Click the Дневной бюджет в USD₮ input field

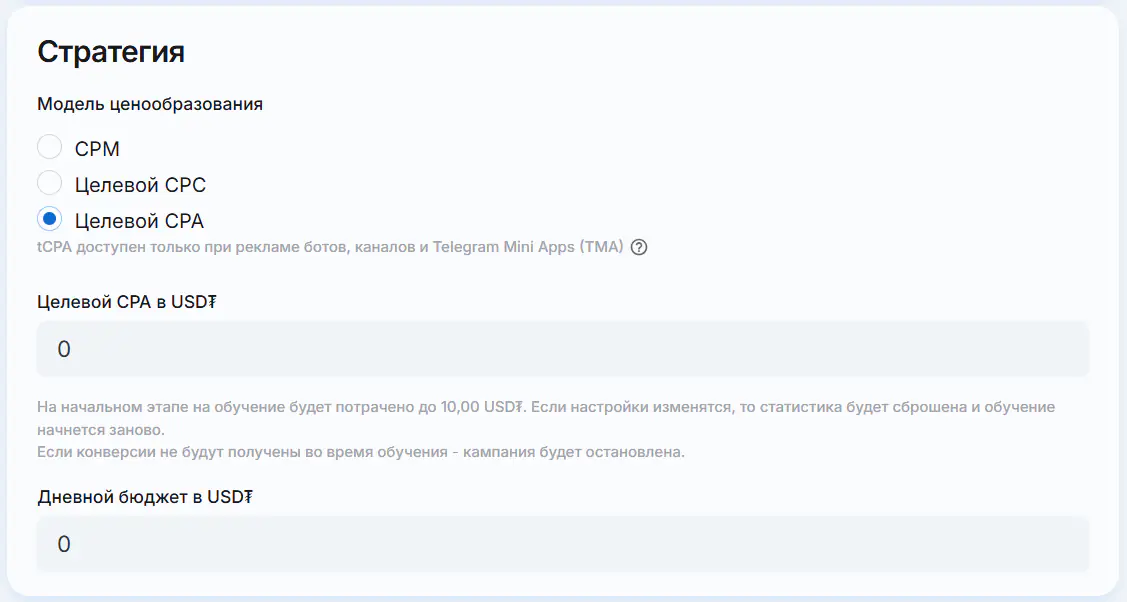pos(563,544)
